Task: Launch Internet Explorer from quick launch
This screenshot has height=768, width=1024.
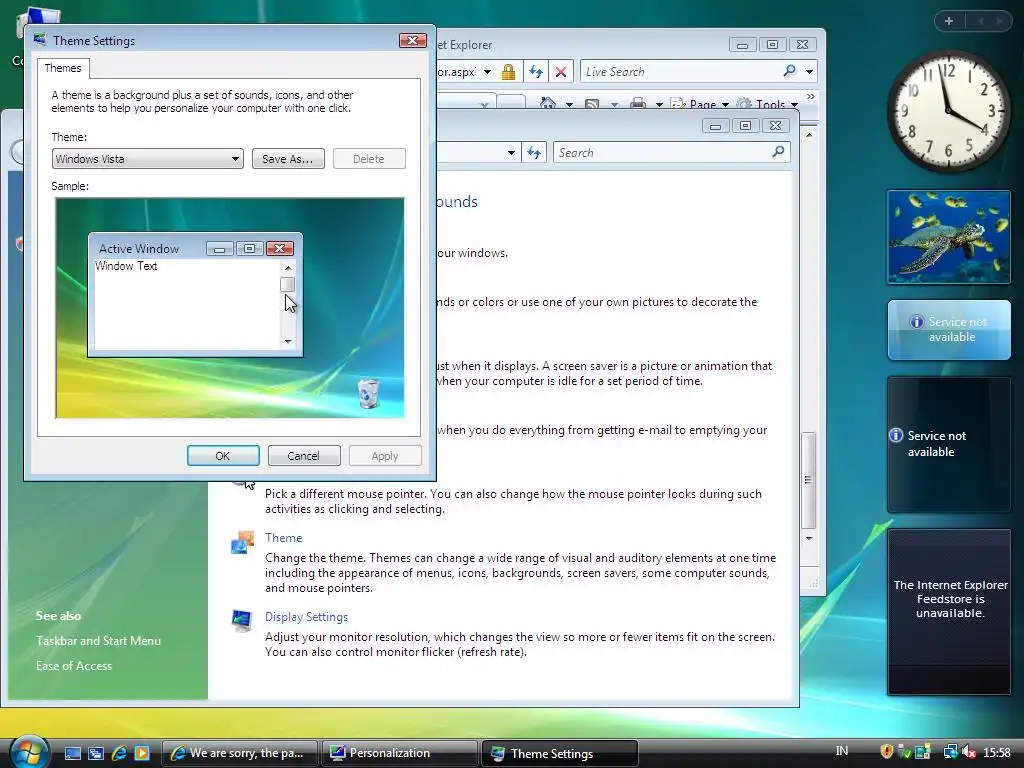Action: coord(119,753)
